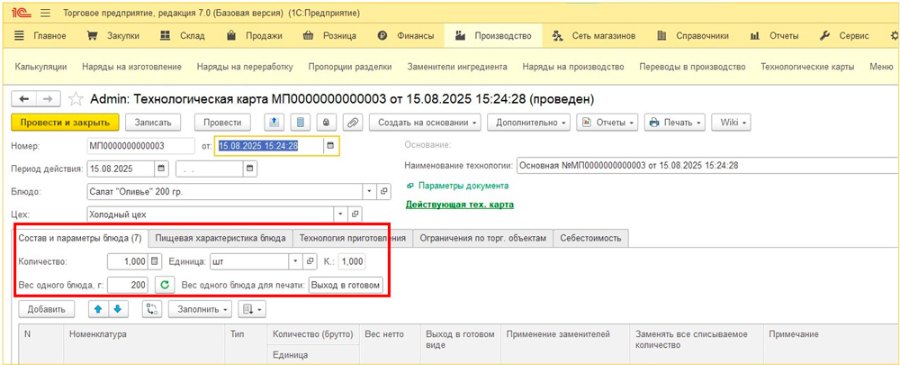The image size is (900, 365).
Task: Go forward with the right arrow button
Action: (48, 99)
